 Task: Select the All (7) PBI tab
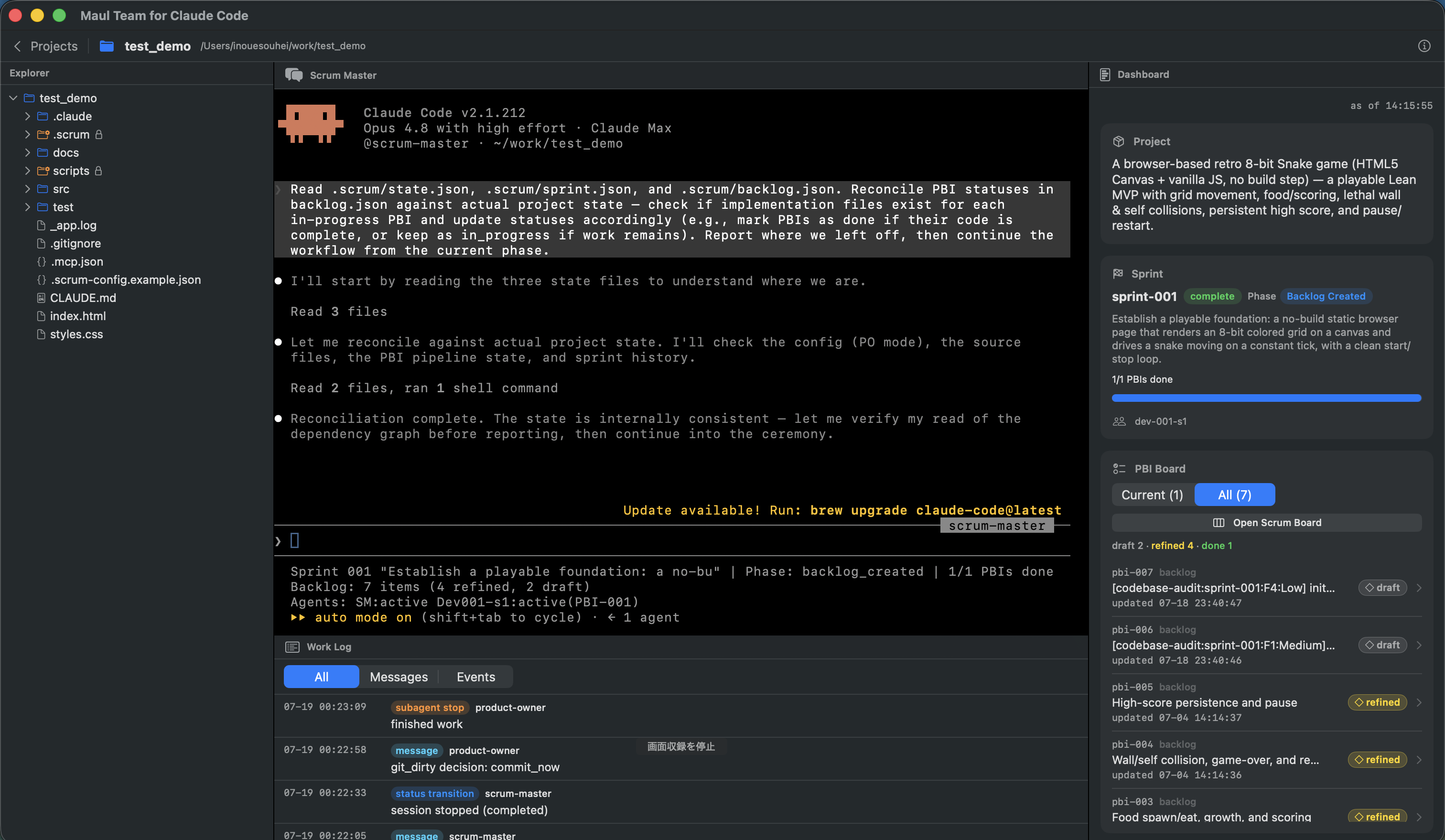(x=1235, y=495)
